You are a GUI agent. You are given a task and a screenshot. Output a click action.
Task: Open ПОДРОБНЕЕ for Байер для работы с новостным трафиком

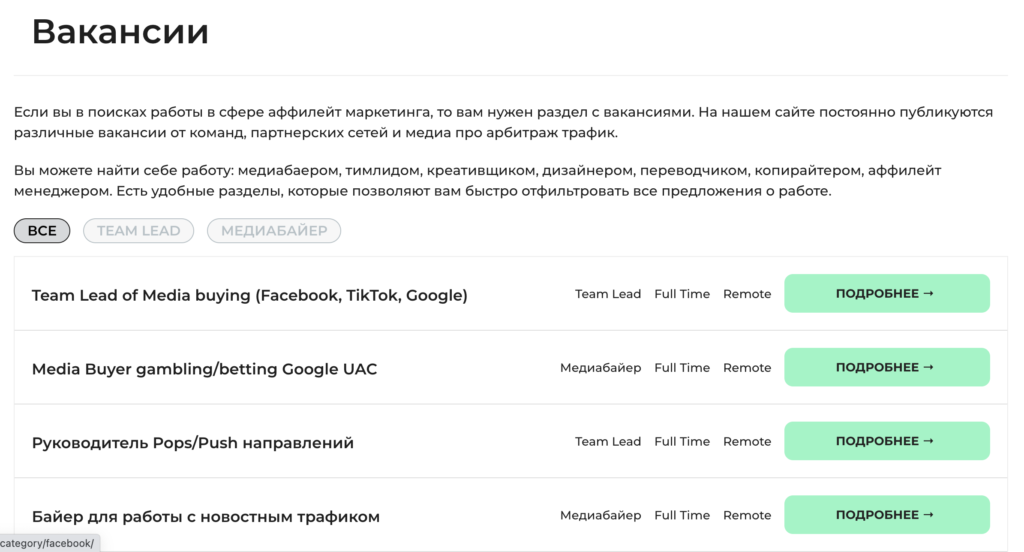(x=887, y=515)
